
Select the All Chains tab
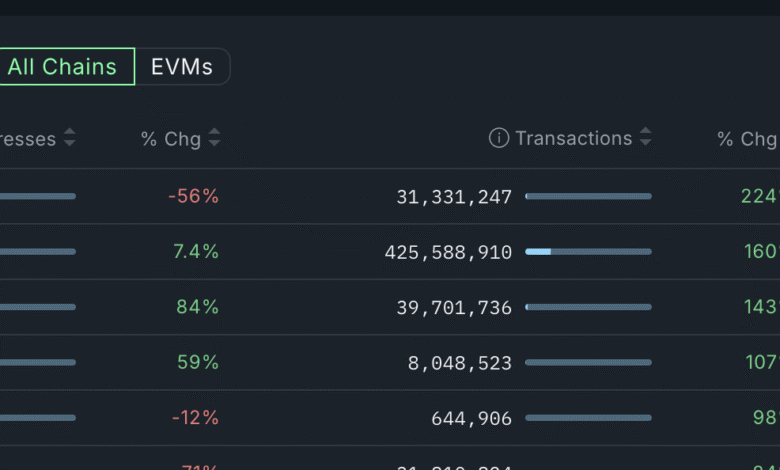click(x=67, y=67)
